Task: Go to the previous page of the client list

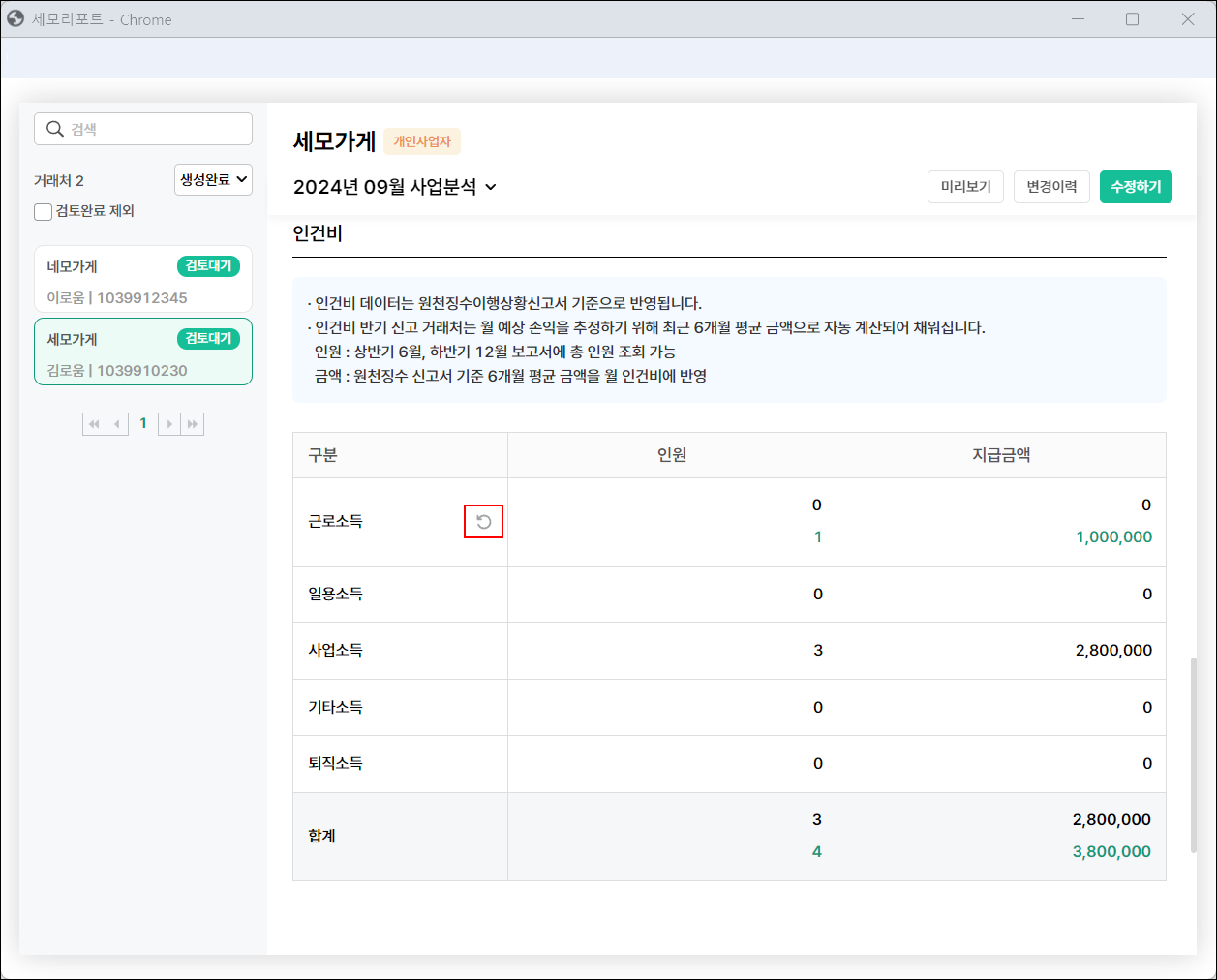Action: (117, 424)
